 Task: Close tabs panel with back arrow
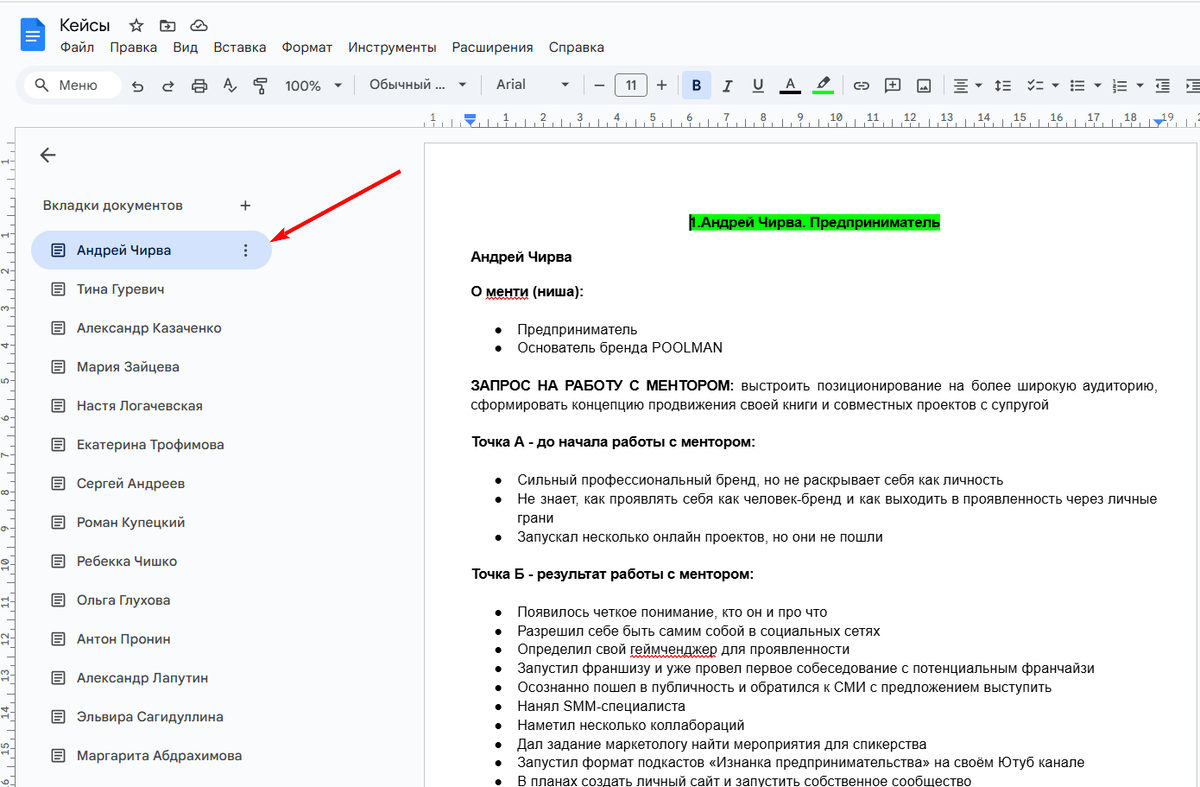pyautogui.click(x=48, y=155)
